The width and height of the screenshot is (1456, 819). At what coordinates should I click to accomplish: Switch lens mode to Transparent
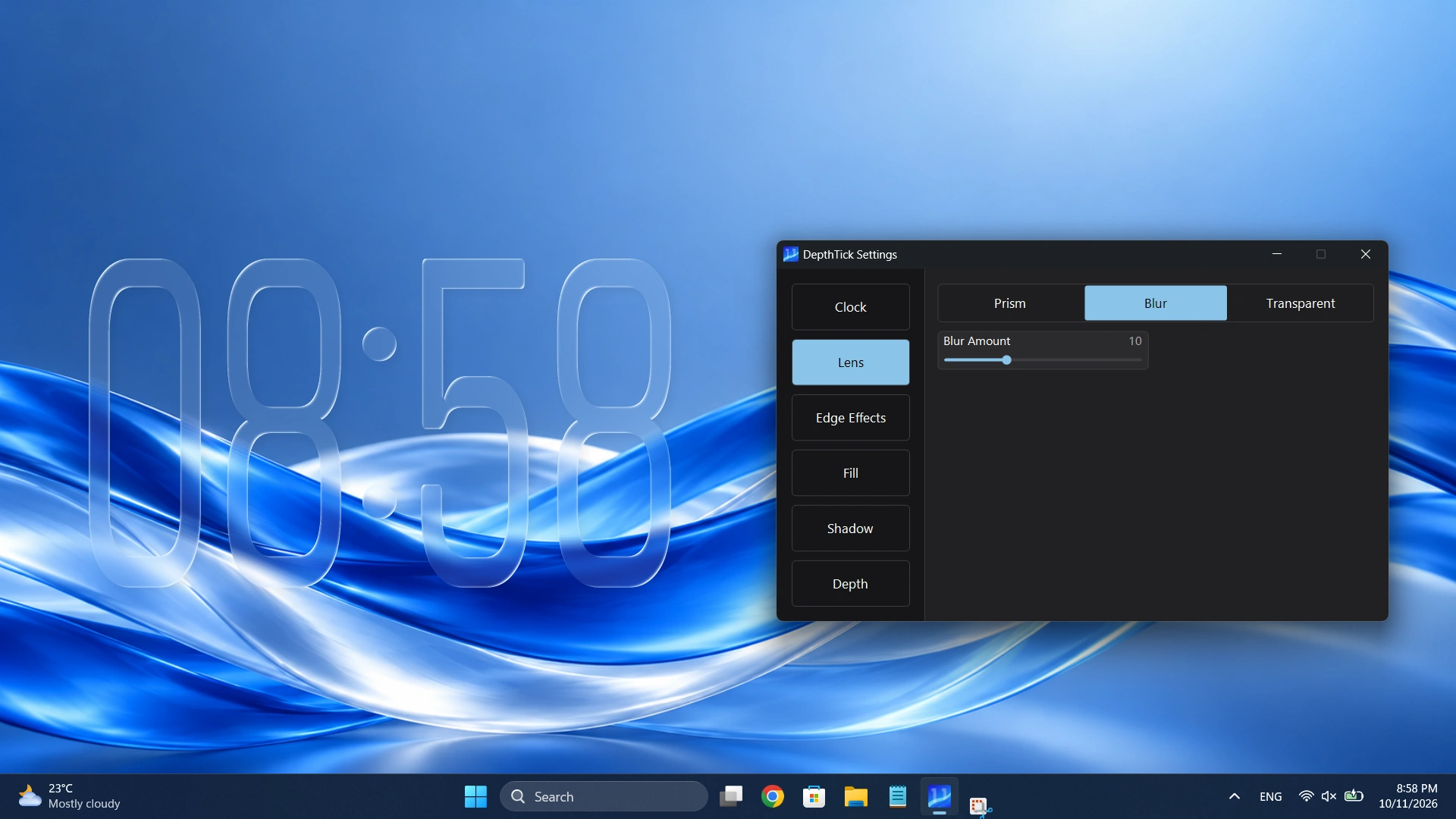click(1301, 303)
